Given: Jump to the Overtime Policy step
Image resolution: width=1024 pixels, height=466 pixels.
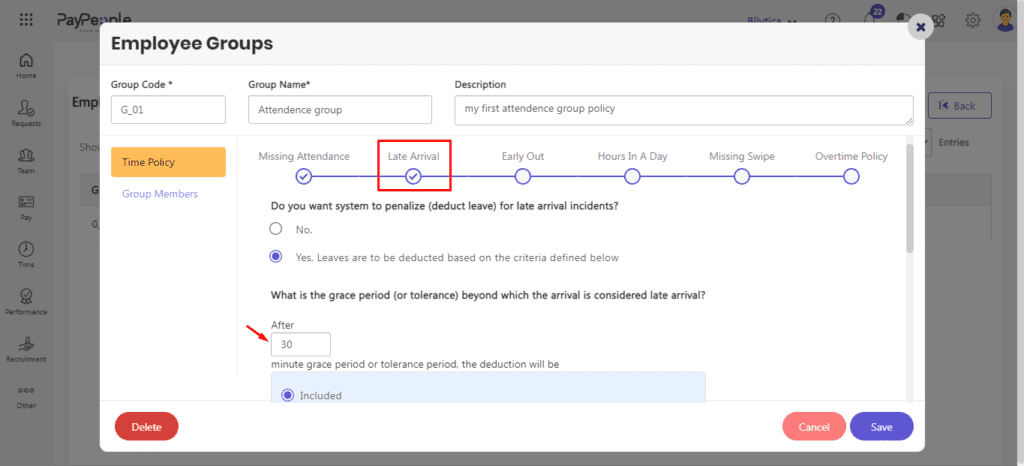Looking at the screenshot, I should point(851,176).
